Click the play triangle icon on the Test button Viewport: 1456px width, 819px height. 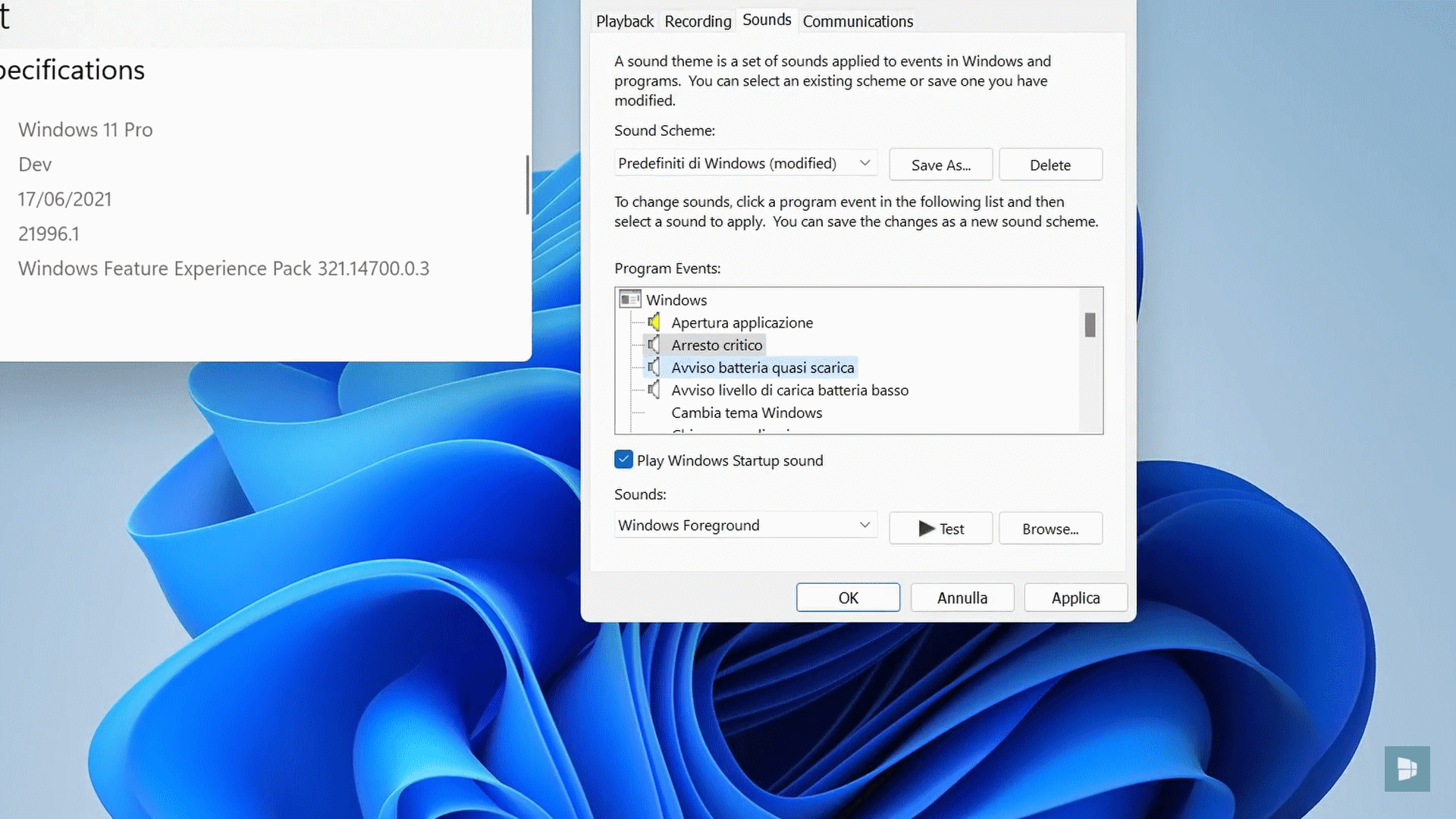926,529
